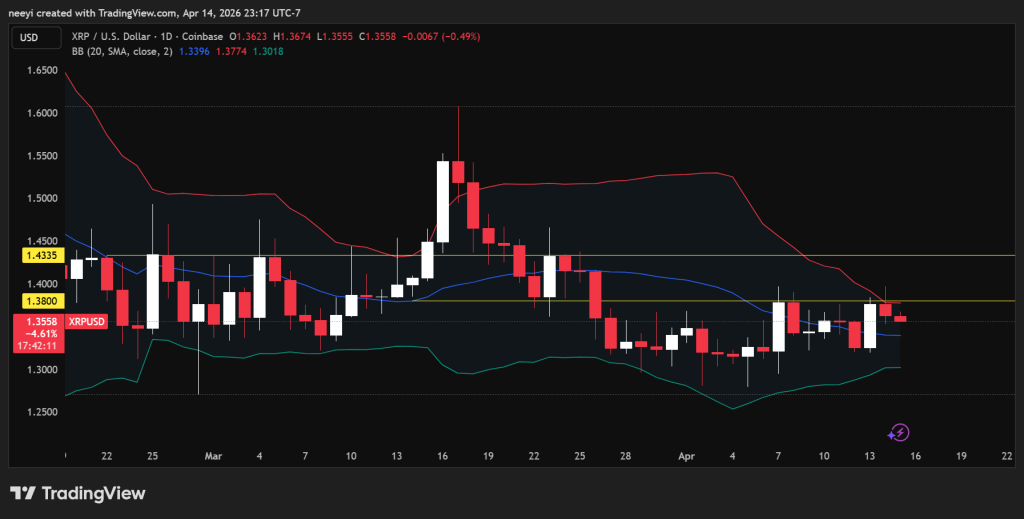This screenshot has width=1024, height=519.
Task: Click the Apr label on the time axis
Action: pyautogui.click(x=686, y=455)
